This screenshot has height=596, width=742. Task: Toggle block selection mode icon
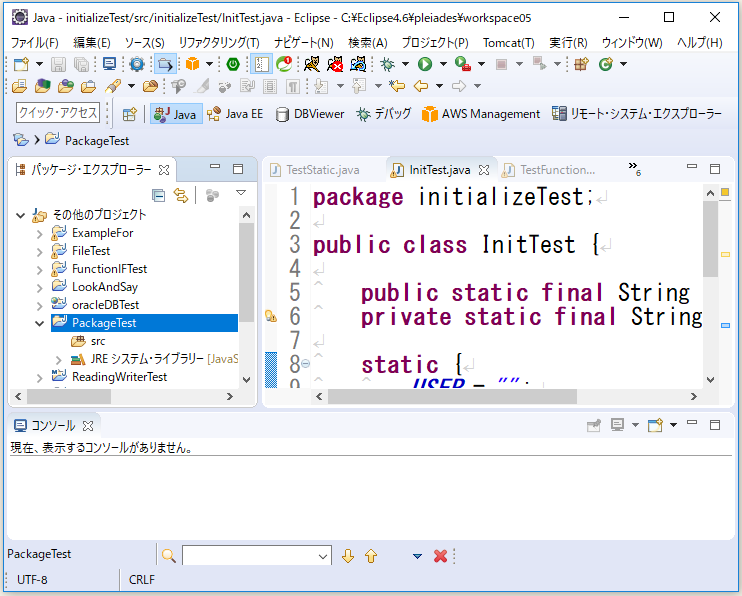pos(270,86)
